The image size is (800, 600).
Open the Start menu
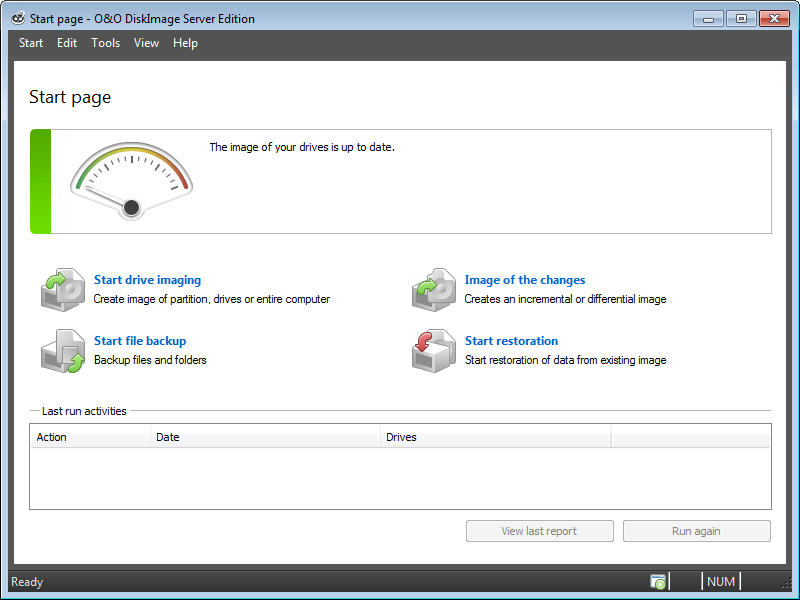[31, 43]
